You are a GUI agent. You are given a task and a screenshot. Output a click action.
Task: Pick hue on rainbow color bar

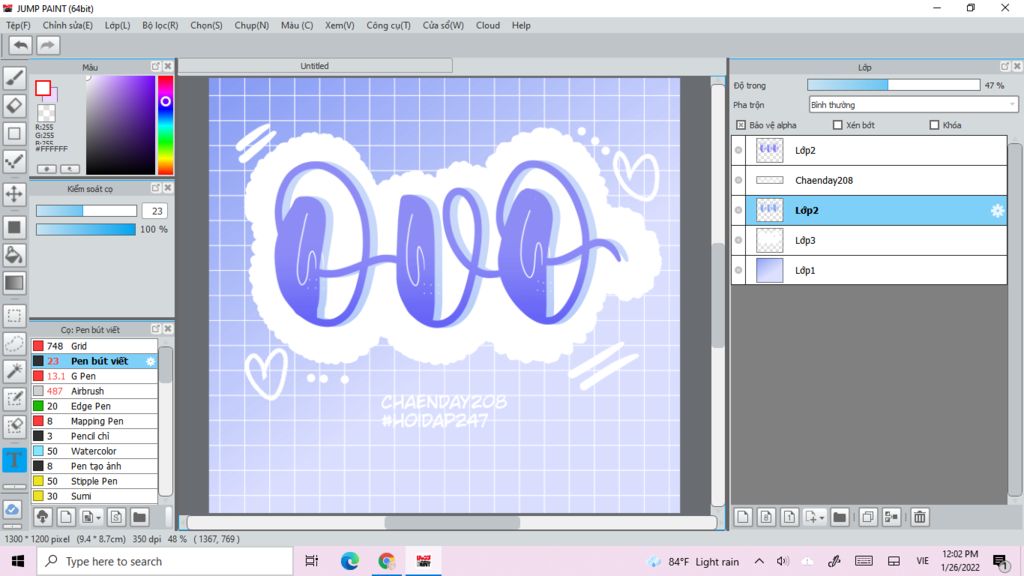click(x=166, y=125)
